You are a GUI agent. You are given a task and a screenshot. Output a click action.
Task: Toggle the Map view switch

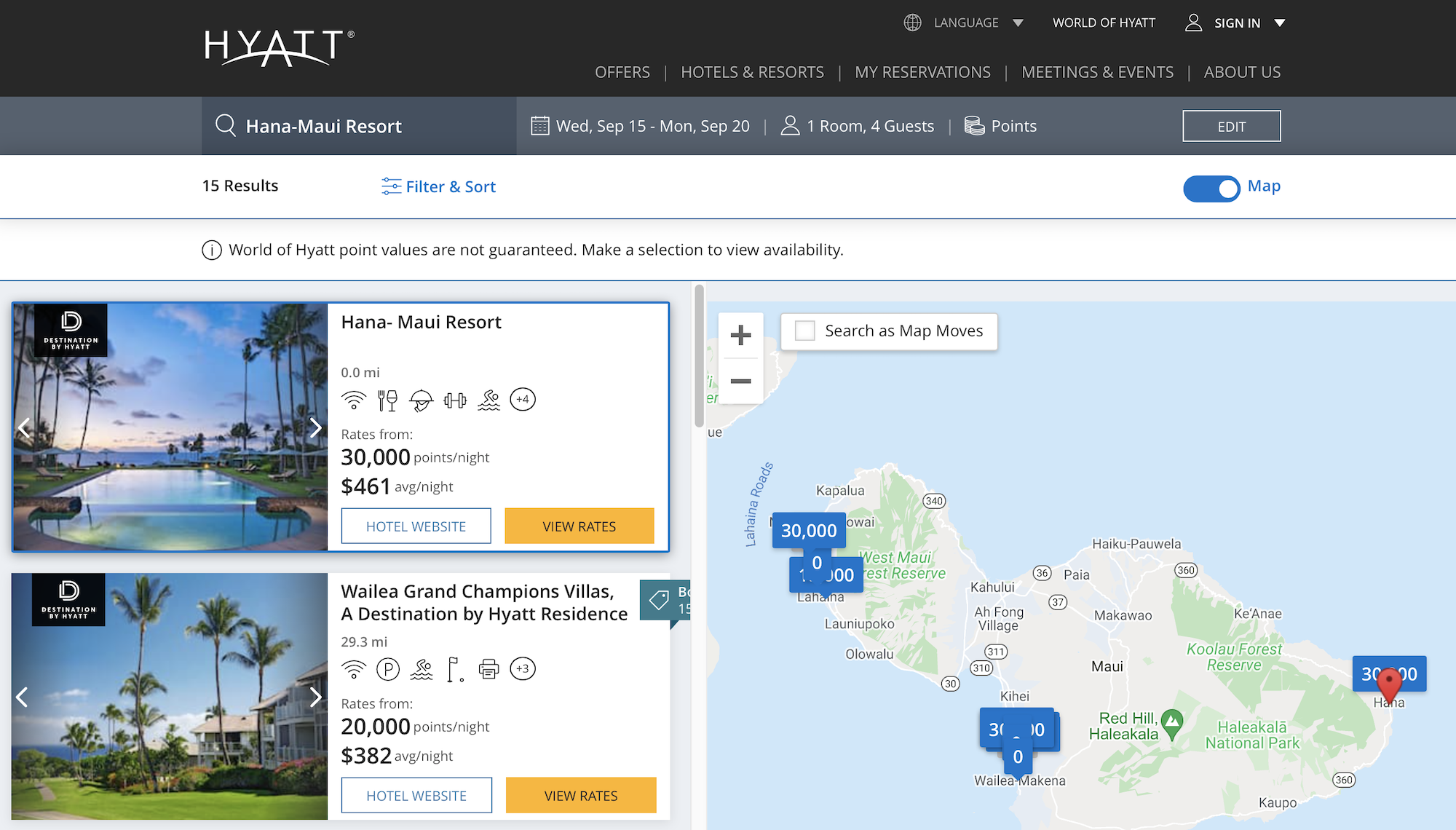(x=1211, y=189)
